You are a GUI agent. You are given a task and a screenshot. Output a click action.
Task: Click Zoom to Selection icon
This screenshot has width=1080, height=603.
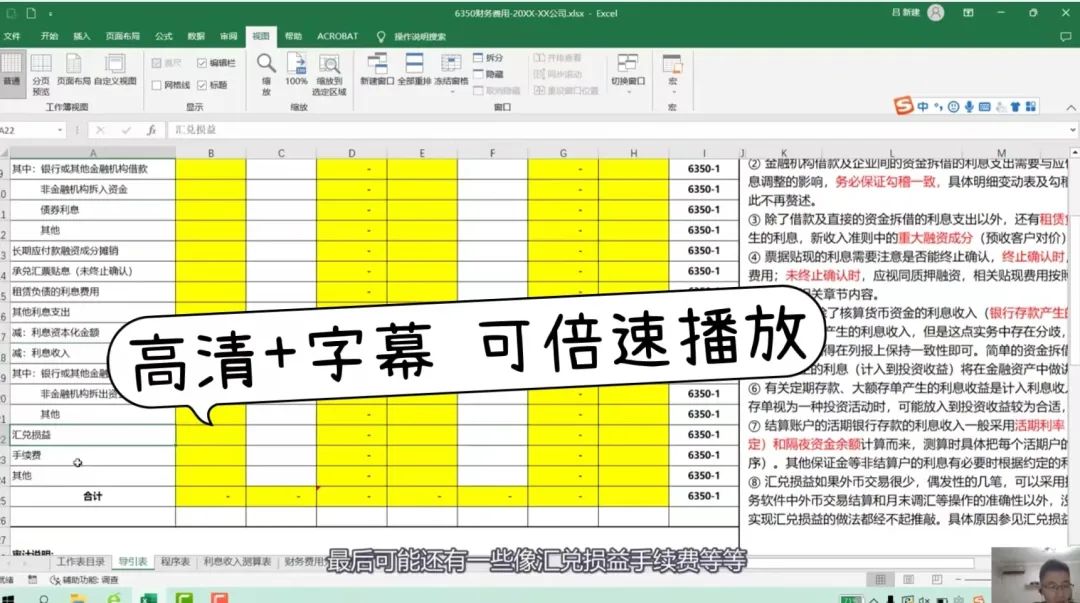point(332,73)
